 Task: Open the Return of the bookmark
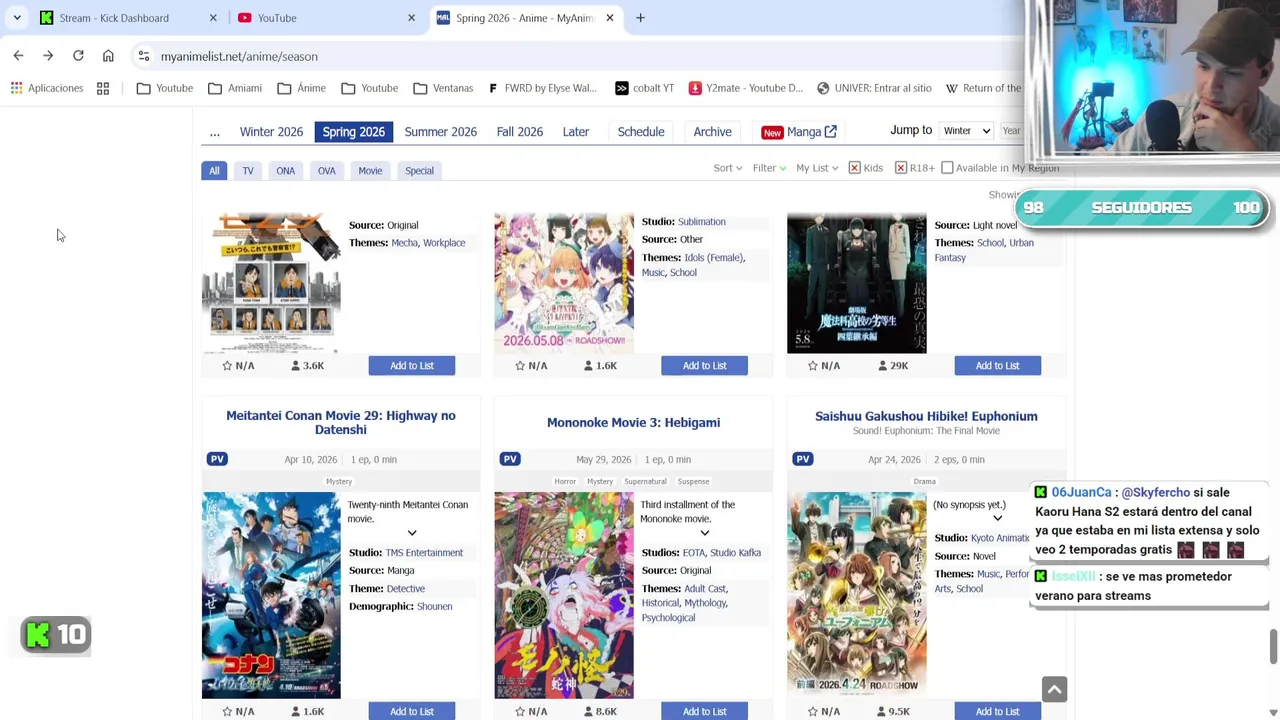pos(983,88)
